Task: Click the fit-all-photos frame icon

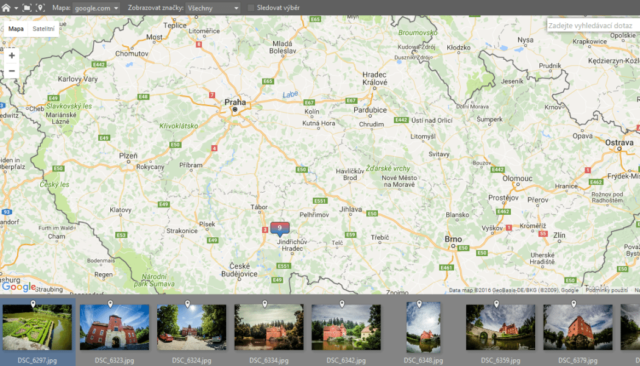Action: click(x=27, y=7)
